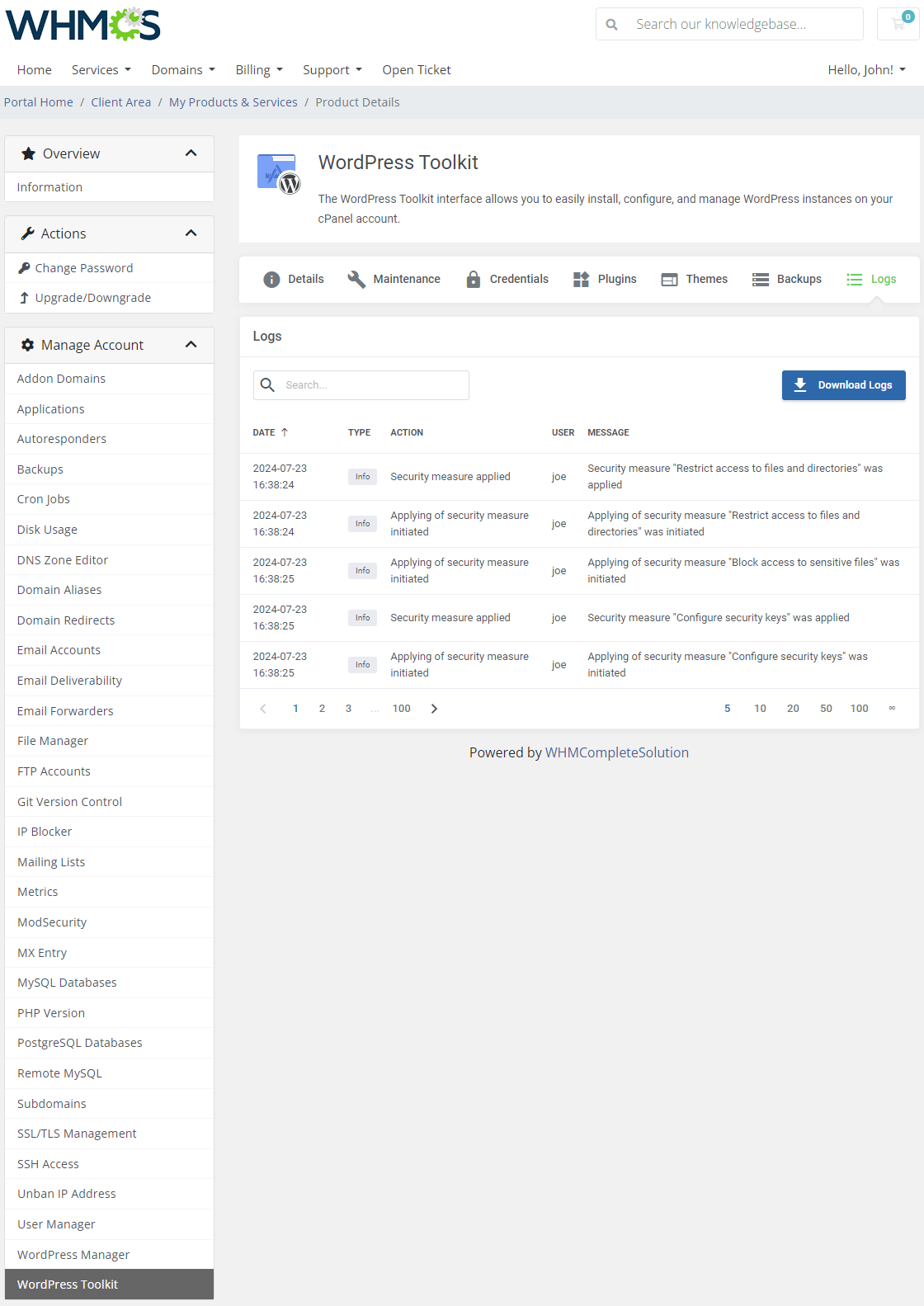Screen dimensions: 924x1306
Task: Open the Support dropdown menu
Action: [x=332, y=70]
